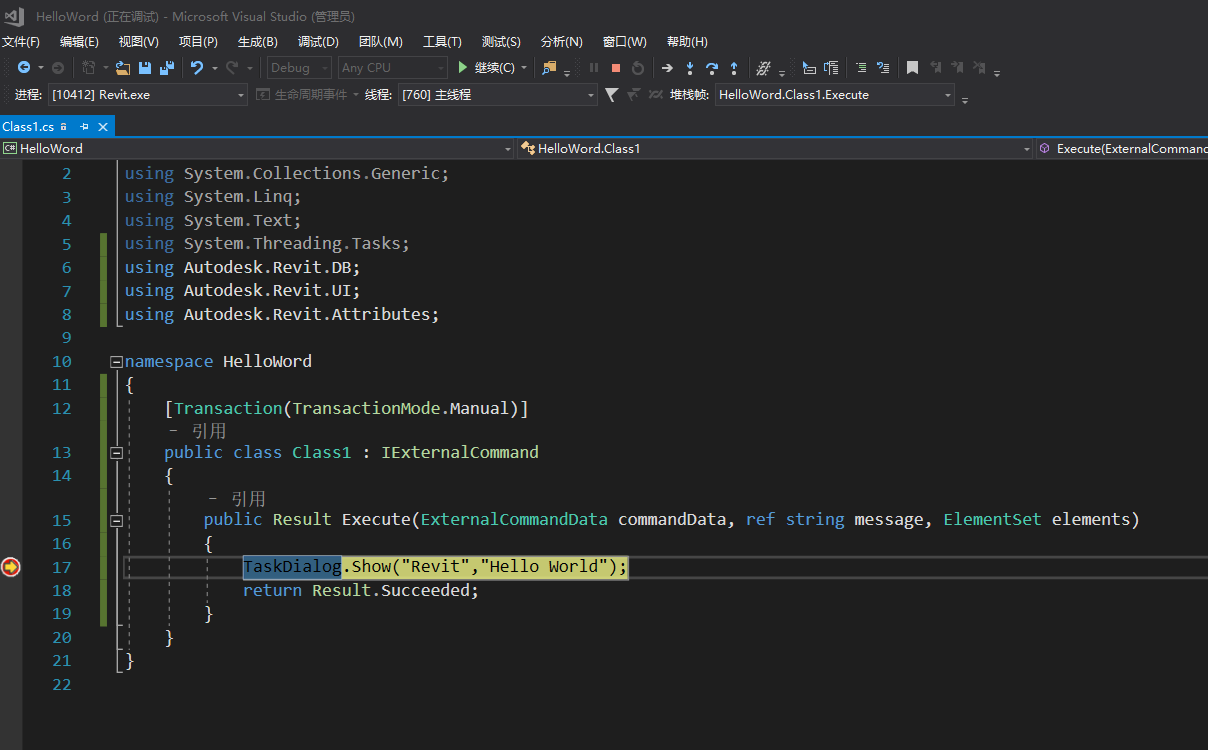This screenshot has height=750, width=1208.
Task: Open the HelloWord.Class1 type navigation dropdown
Action: (775, 148)
